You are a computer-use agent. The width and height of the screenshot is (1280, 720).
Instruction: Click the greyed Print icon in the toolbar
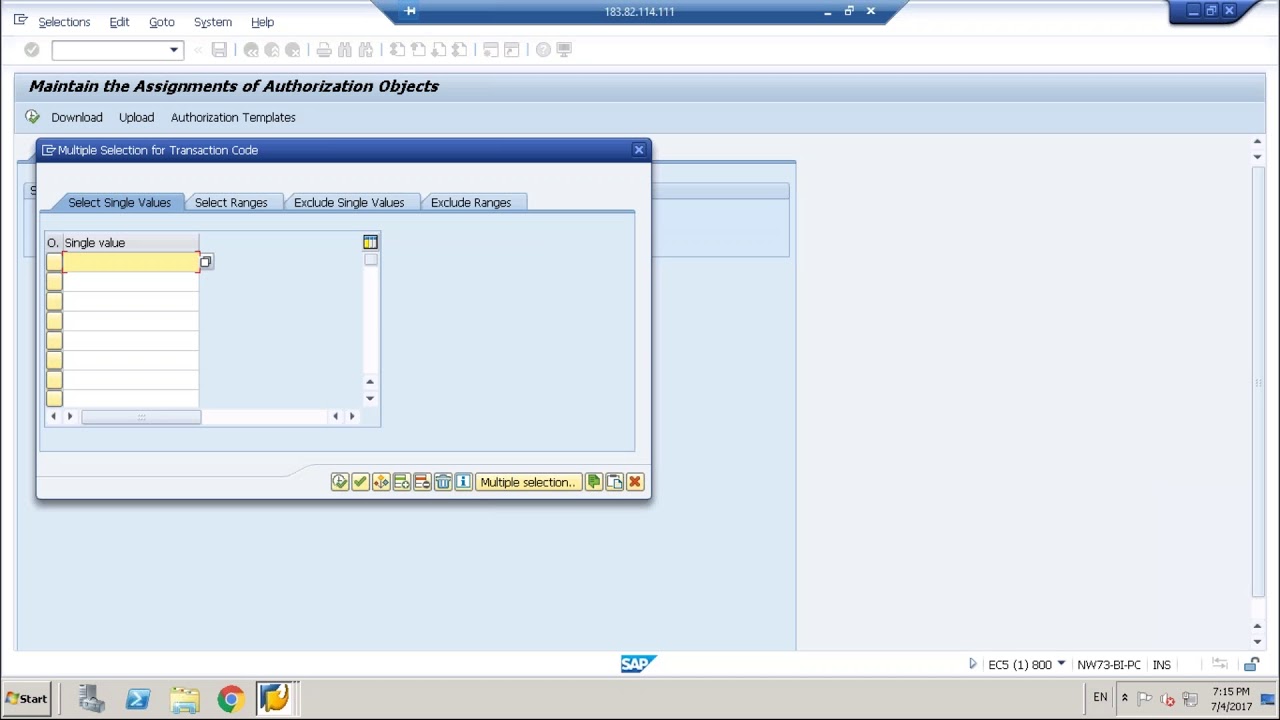tap(324, 50)
